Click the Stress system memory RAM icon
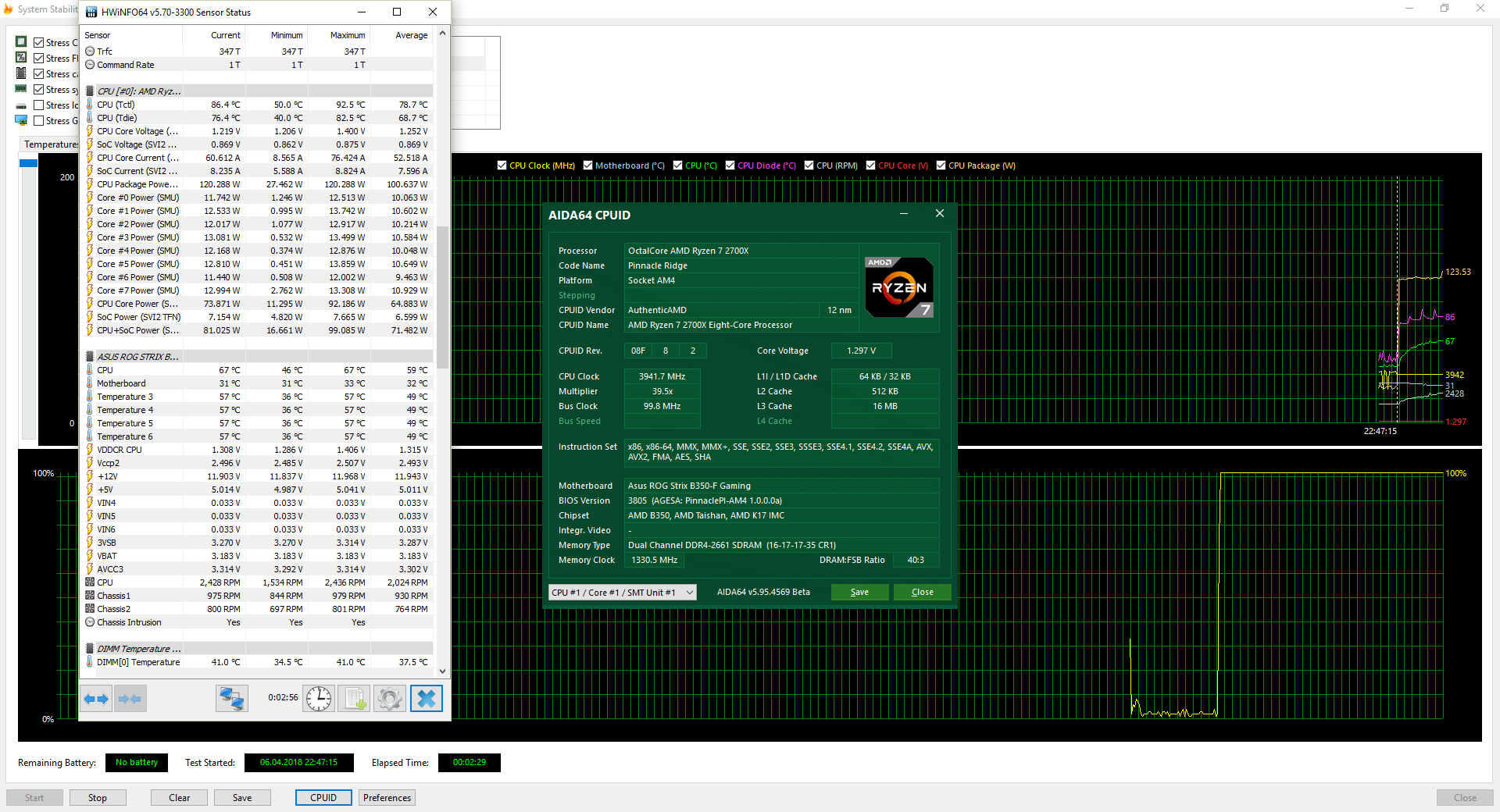Image resolution: width=1500 pixels, height=812 pixels. 21,89
